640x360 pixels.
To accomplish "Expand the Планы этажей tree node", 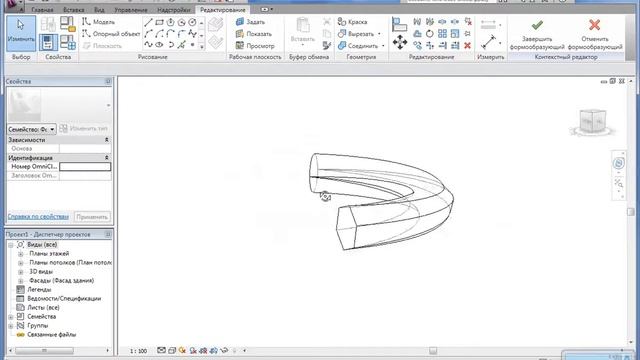I will point(20,254).
